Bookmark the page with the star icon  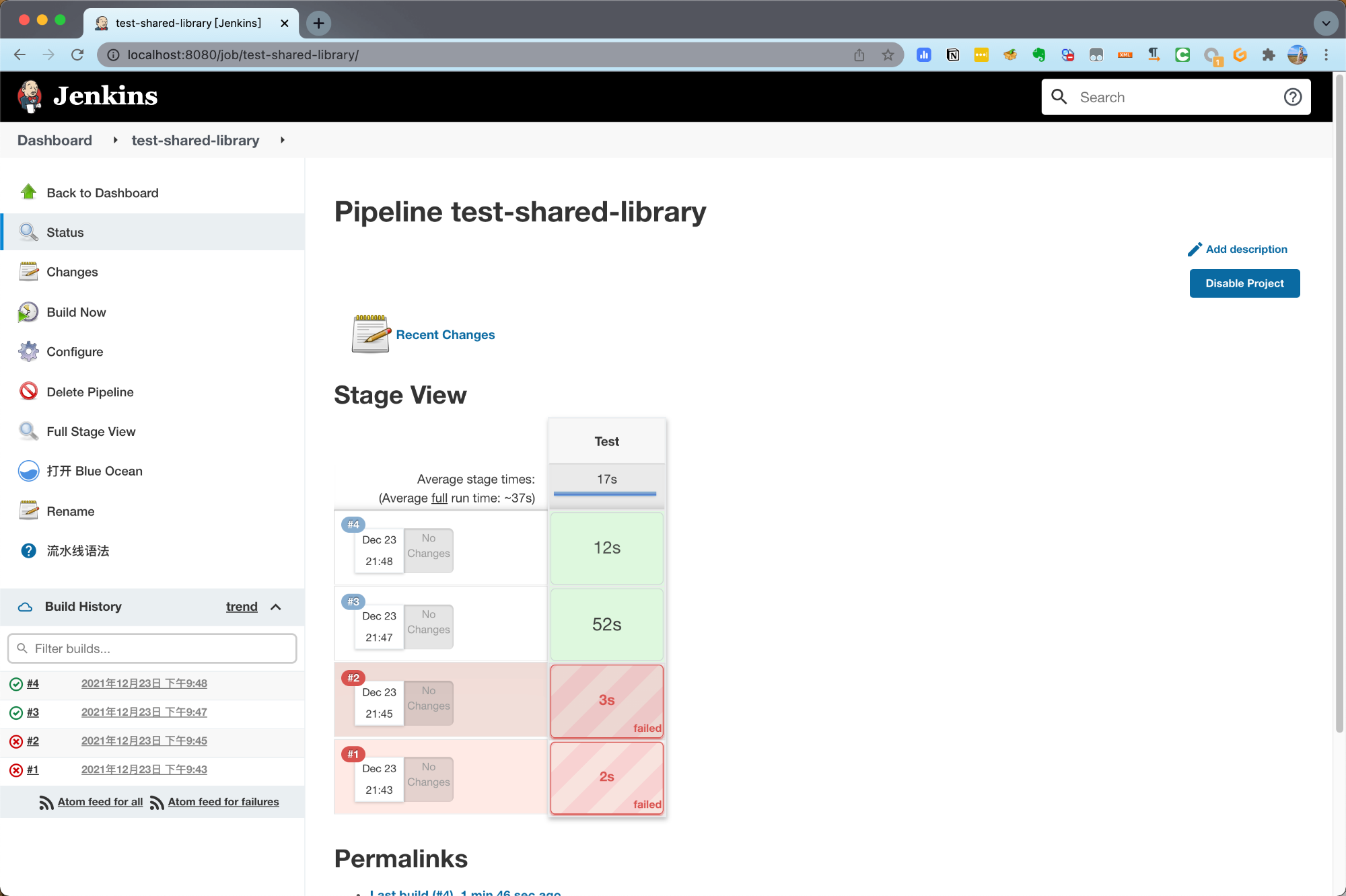point(888,55)
